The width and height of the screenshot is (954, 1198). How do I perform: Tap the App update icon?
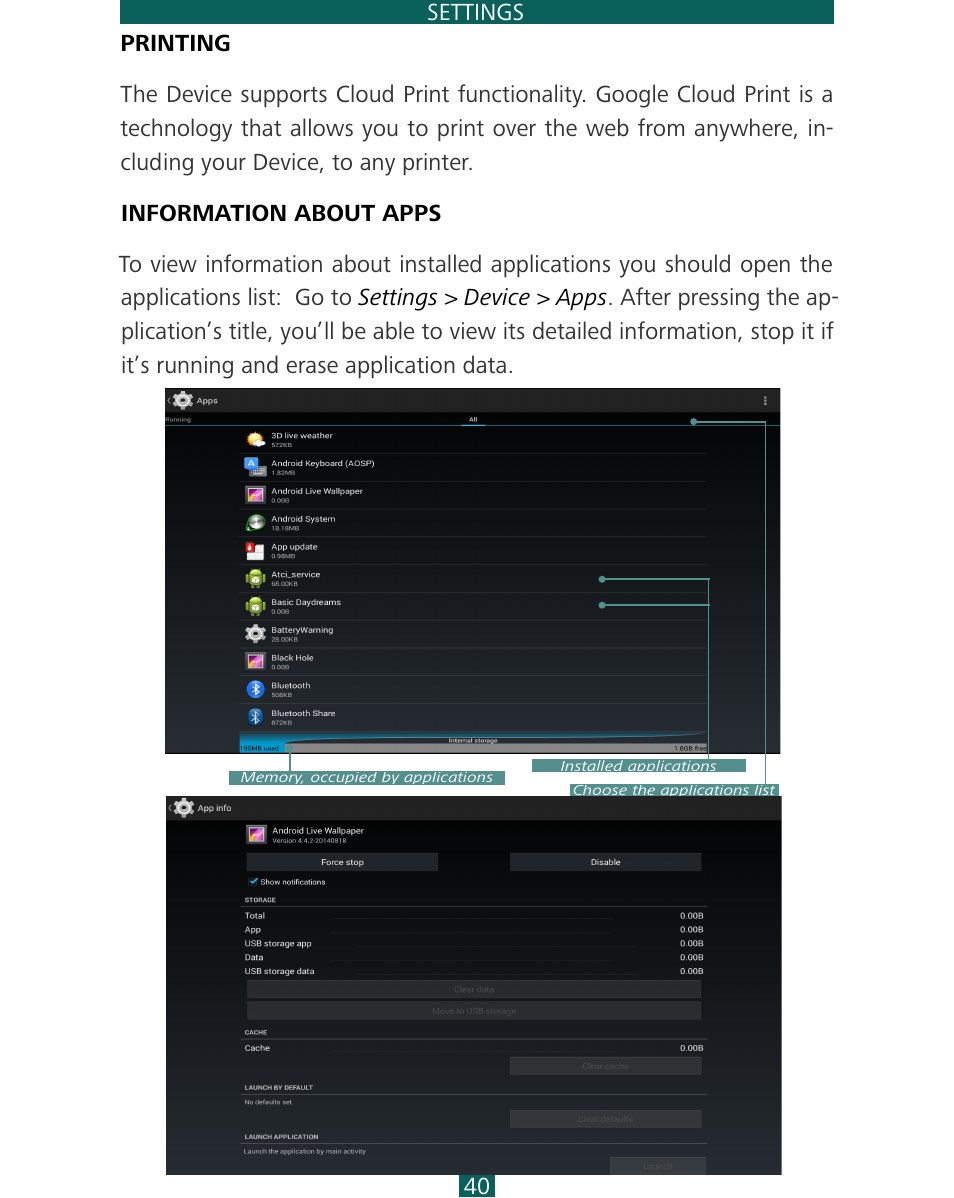tap(255, 550)
